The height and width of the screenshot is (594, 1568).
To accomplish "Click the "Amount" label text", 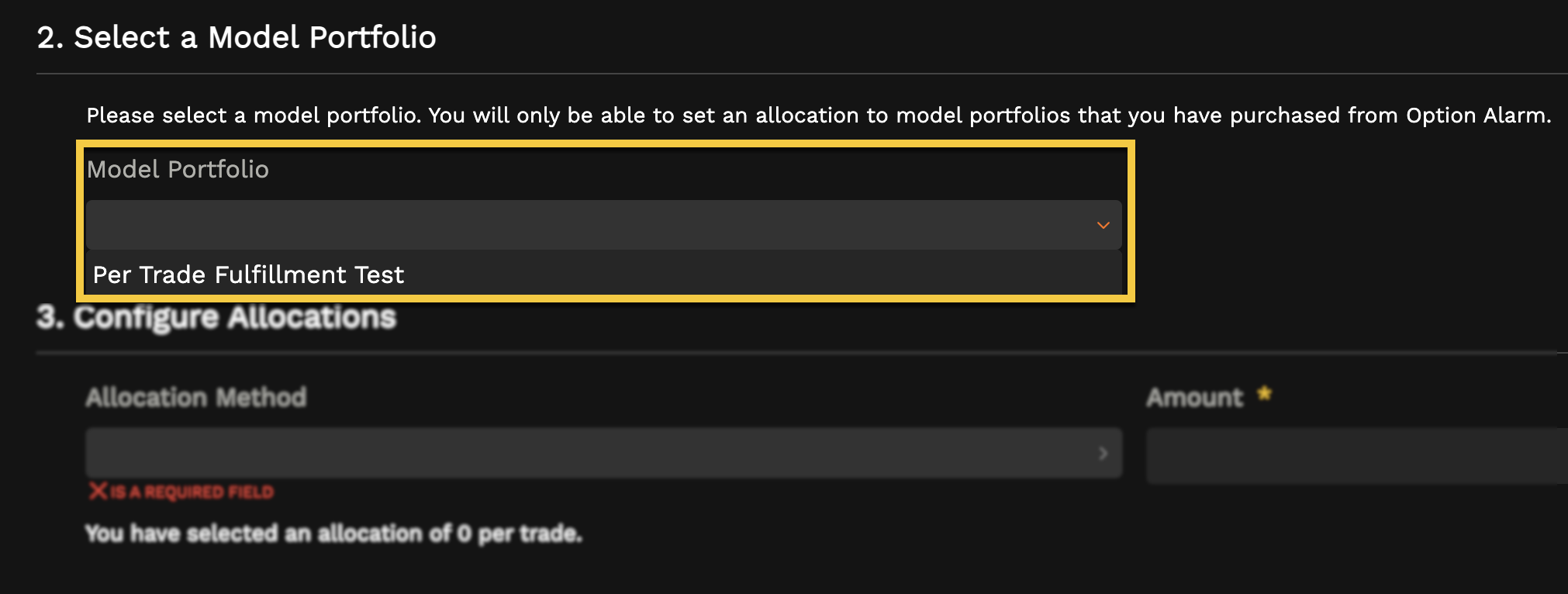I will coord(1194,396).
